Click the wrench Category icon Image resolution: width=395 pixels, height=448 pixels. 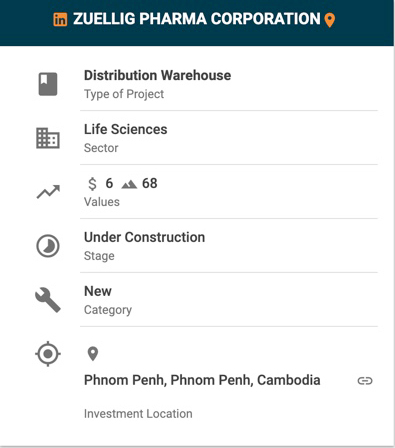tap(48, 300)
